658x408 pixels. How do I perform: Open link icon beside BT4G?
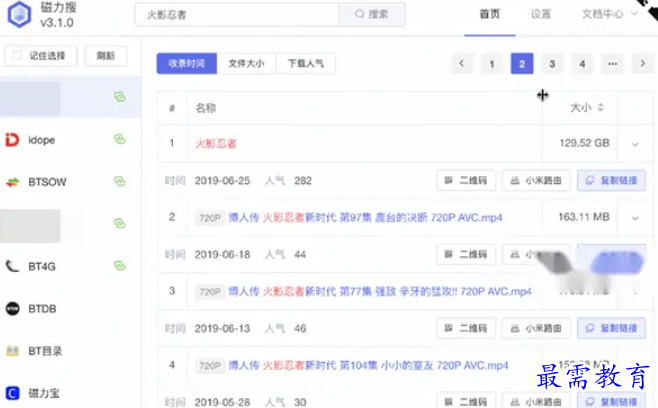pyautogui.click(x=120, y=266)
